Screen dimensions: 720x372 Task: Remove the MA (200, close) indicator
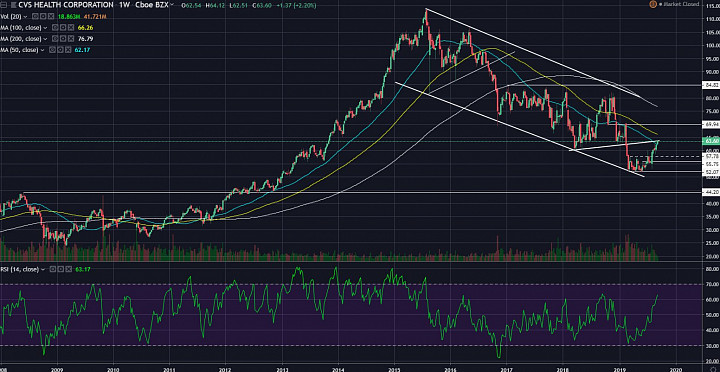[71, 39]
